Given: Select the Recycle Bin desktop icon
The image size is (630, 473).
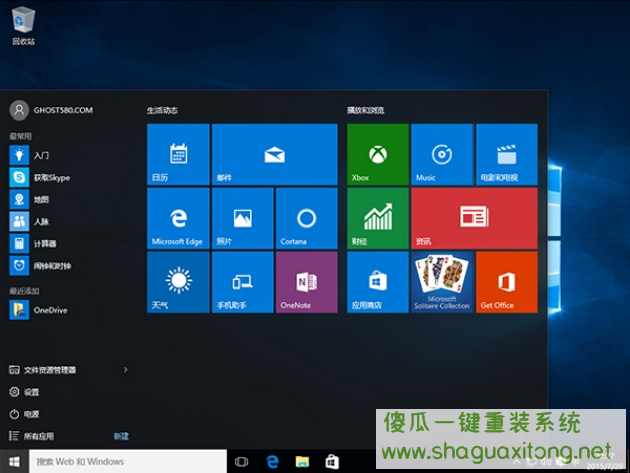Looking at the screenshot, I should [23, 26].
